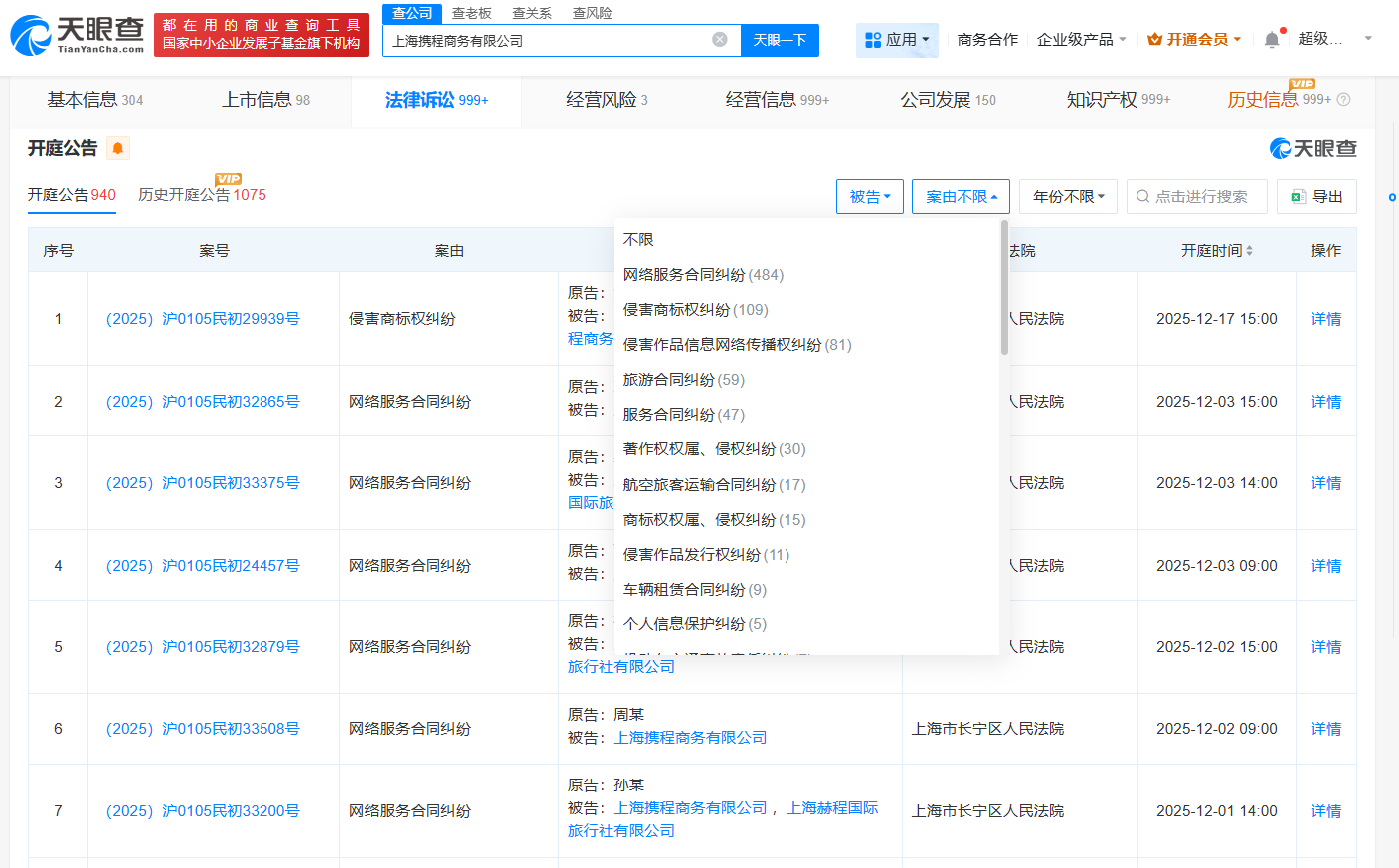Choose 旅游合同纠纷 (59) from list
The image size is (1399, 868).
coord(683,380)
